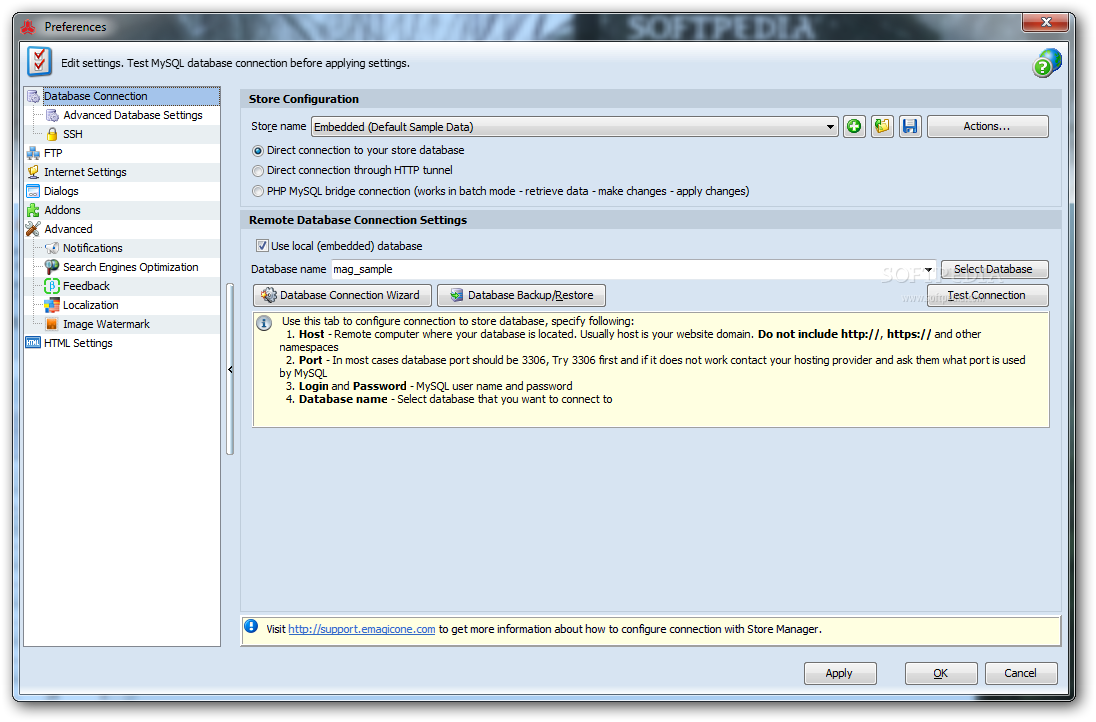Viewport: 1096px width, 722px height.
Task: Click the Dialogs window icon
Action: point(33,191)
